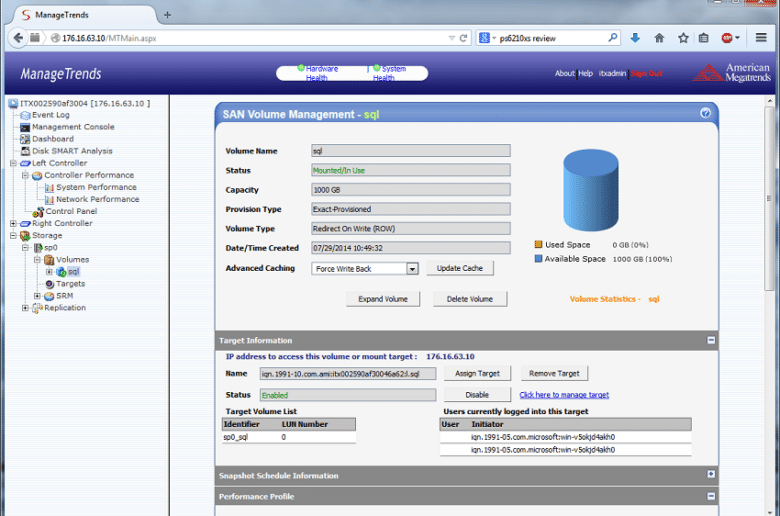Click the Delete Volume button
The image size is (780, 516).
pos(470,299)
